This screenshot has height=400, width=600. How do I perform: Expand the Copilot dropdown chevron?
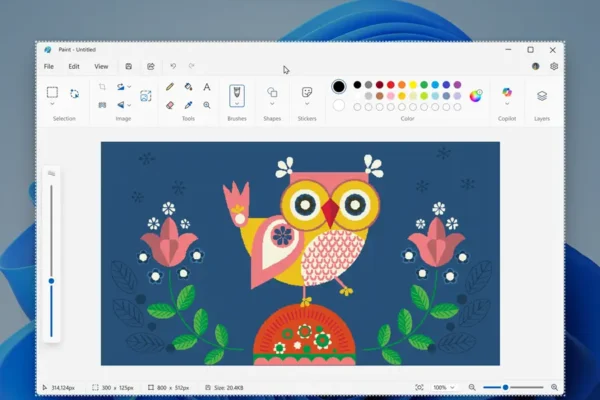tap(507, 104)
